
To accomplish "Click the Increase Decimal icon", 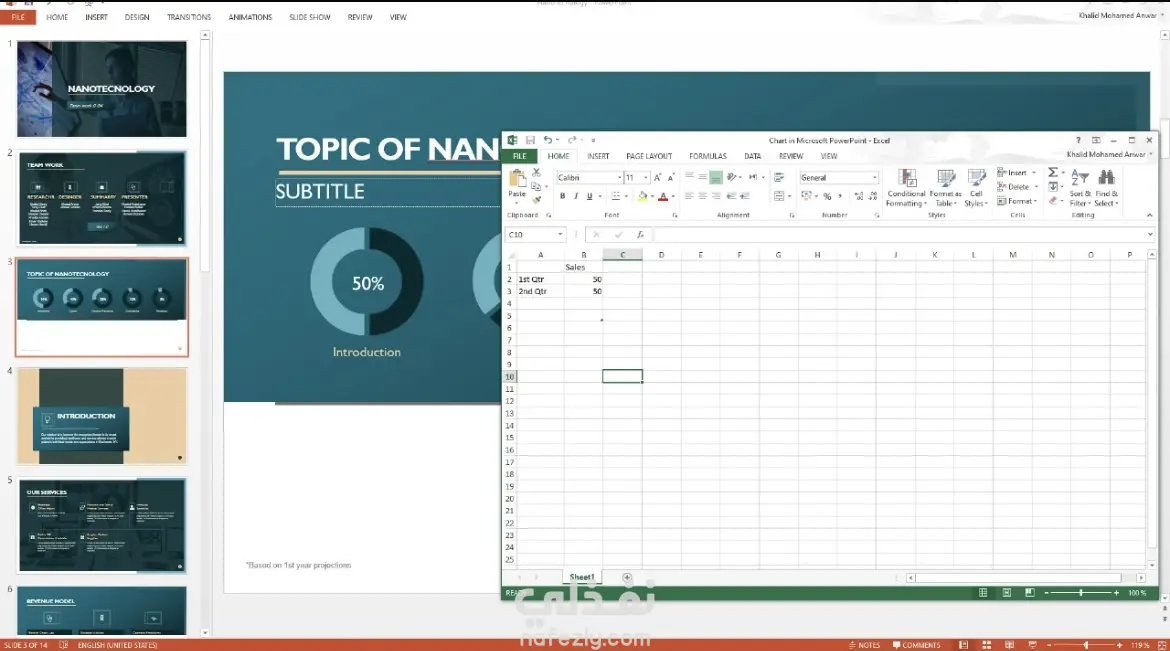I will click(859, 196).
